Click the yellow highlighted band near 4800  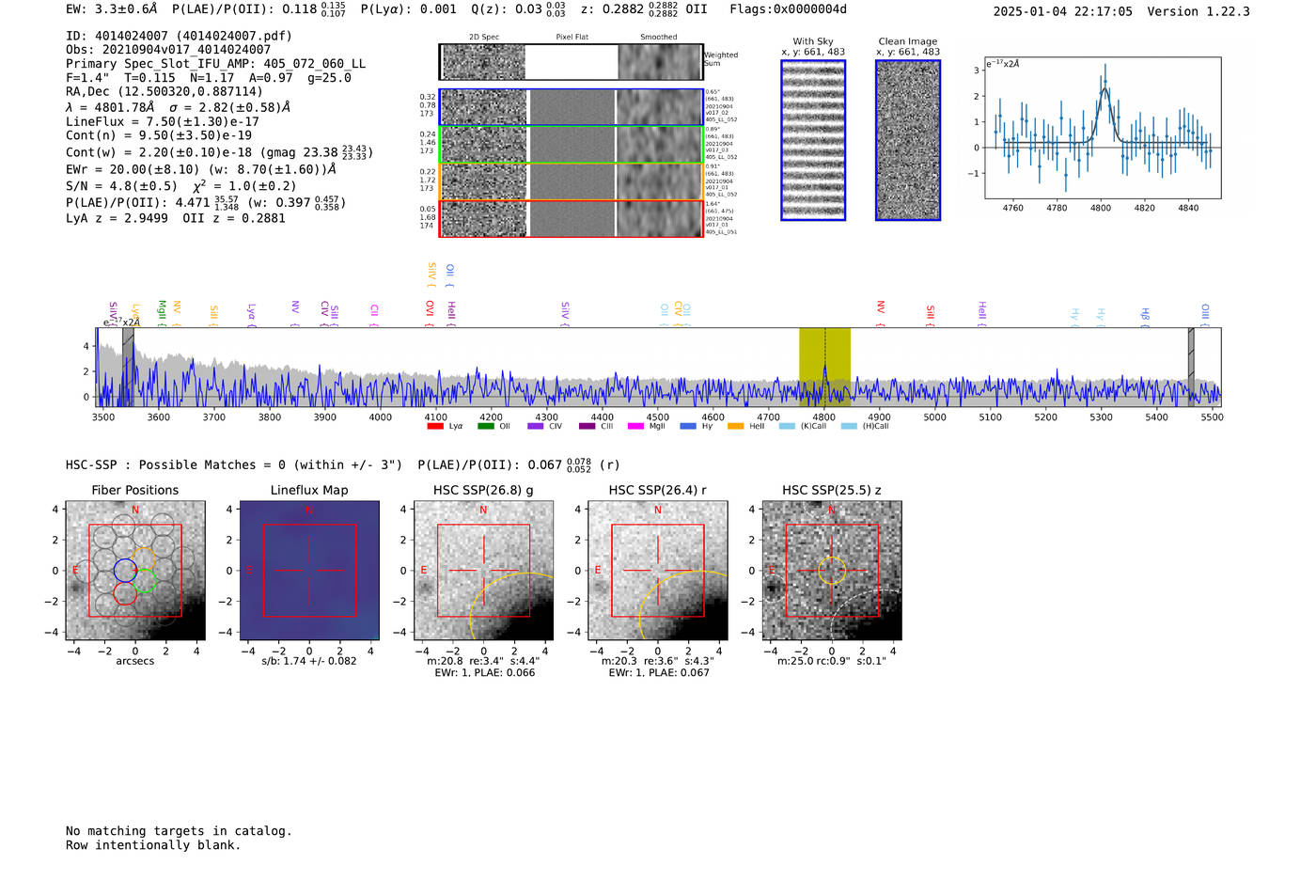[824, 368]
